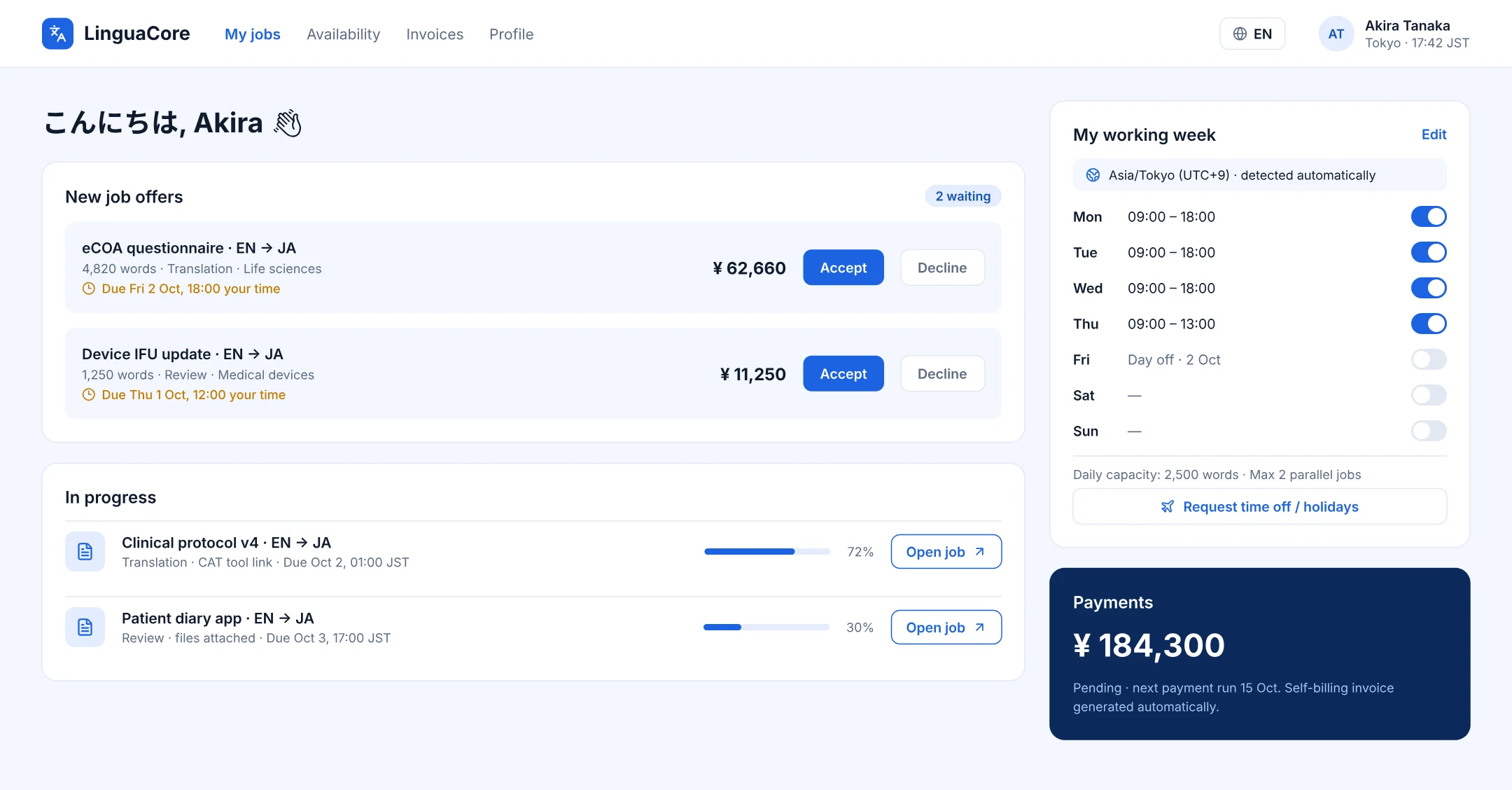This screenshot has width=1512, height=790.
Task: Click document icon for Clinical protocol v4
Action: pyautogui.click(x=85, y=552)
